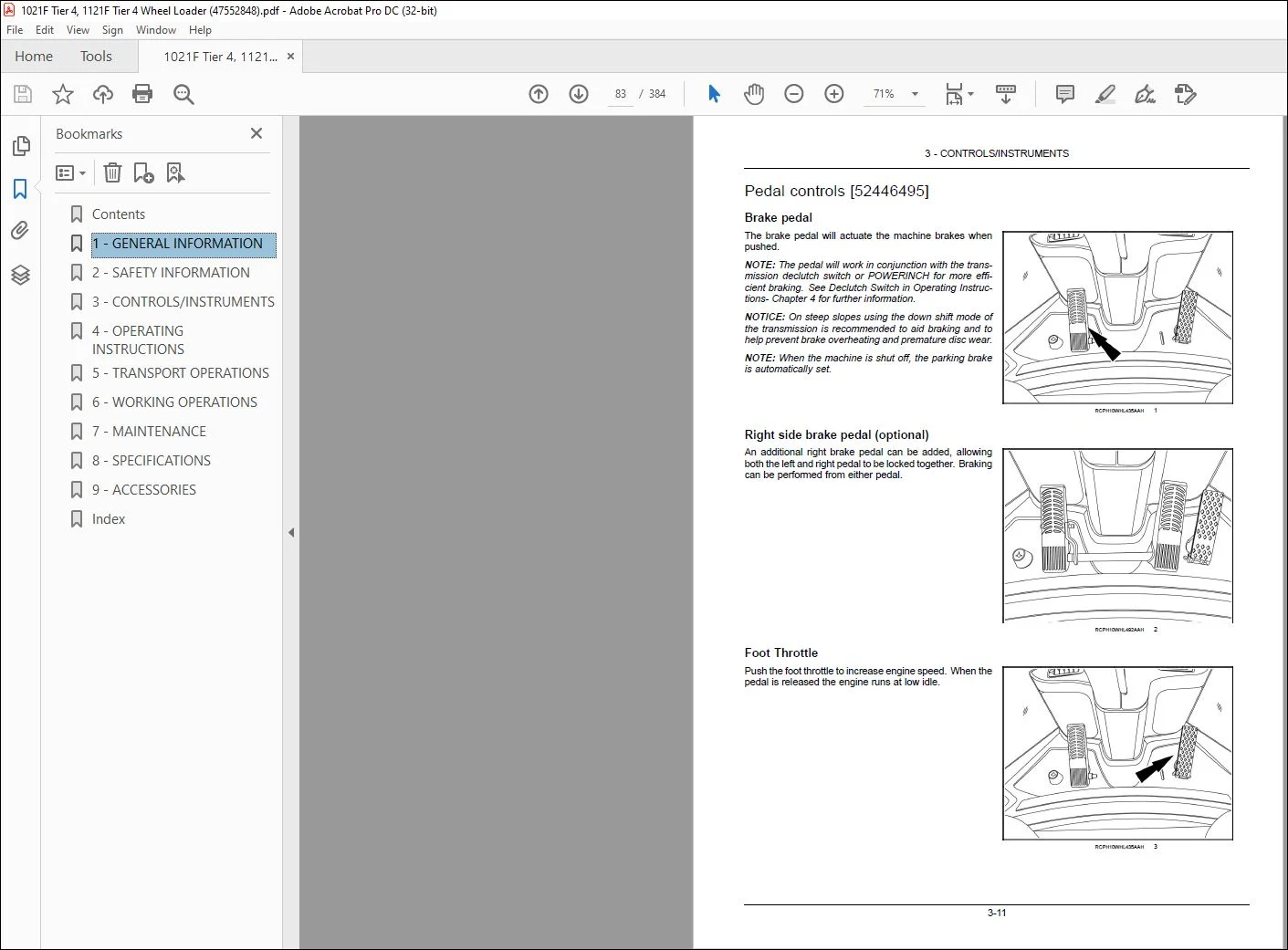This screenshot has width=1288, height=950.
Task: Open 7 - MAINTENANCE bookmark
Action: 149,432
